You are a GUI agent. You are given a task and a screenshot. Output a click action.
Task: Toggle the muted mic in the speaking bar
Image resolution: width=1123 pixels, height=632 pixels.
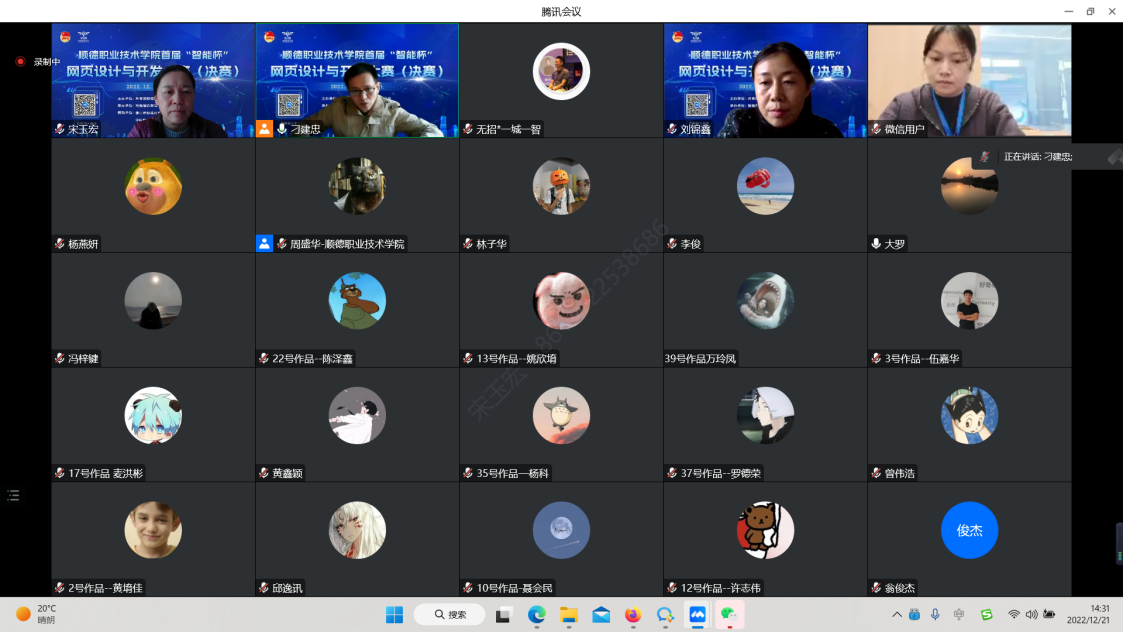click(985, 156)
